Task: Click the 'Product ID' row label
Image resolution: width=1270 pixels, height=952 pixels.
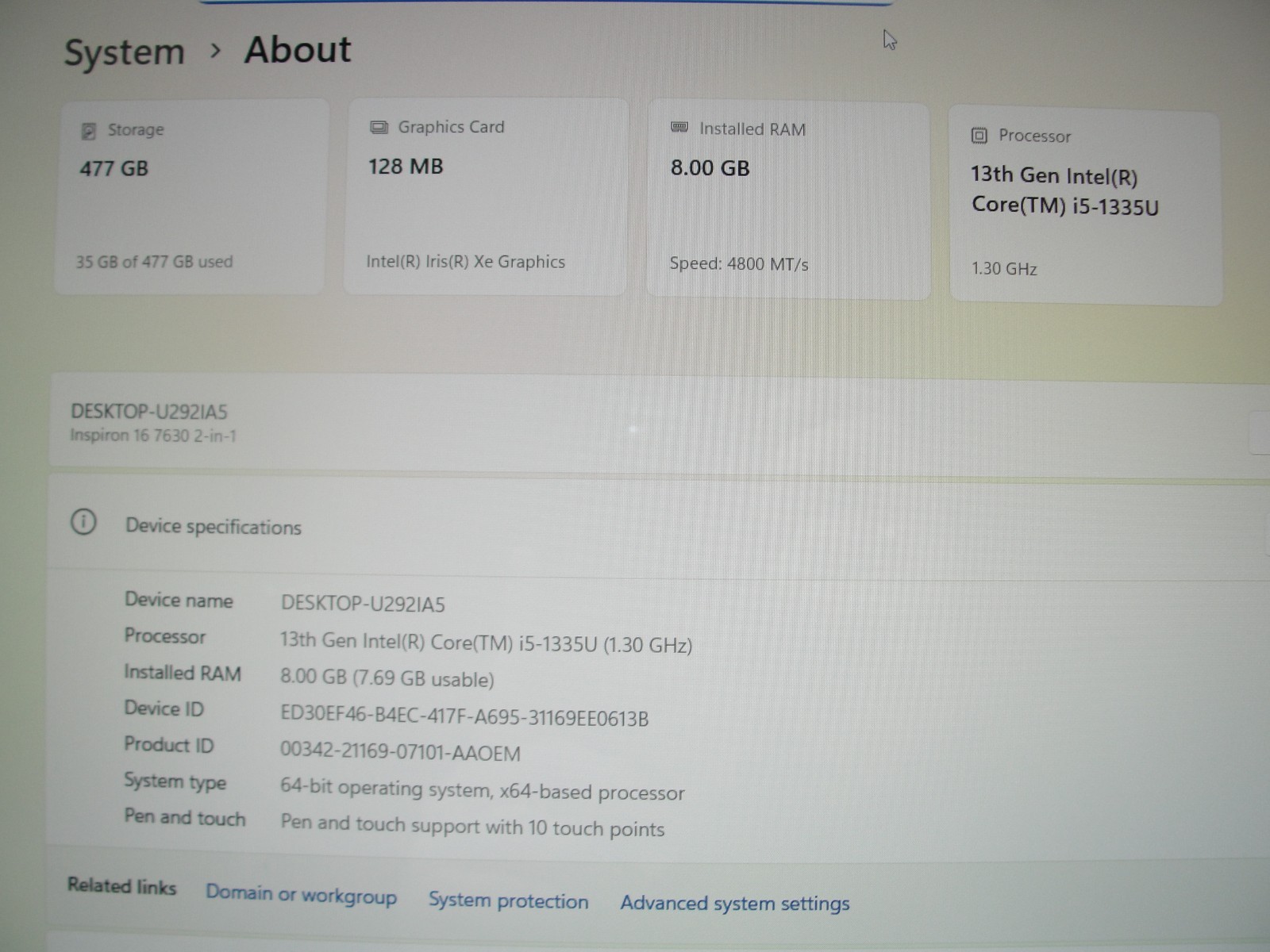Action: click(168, 745)
